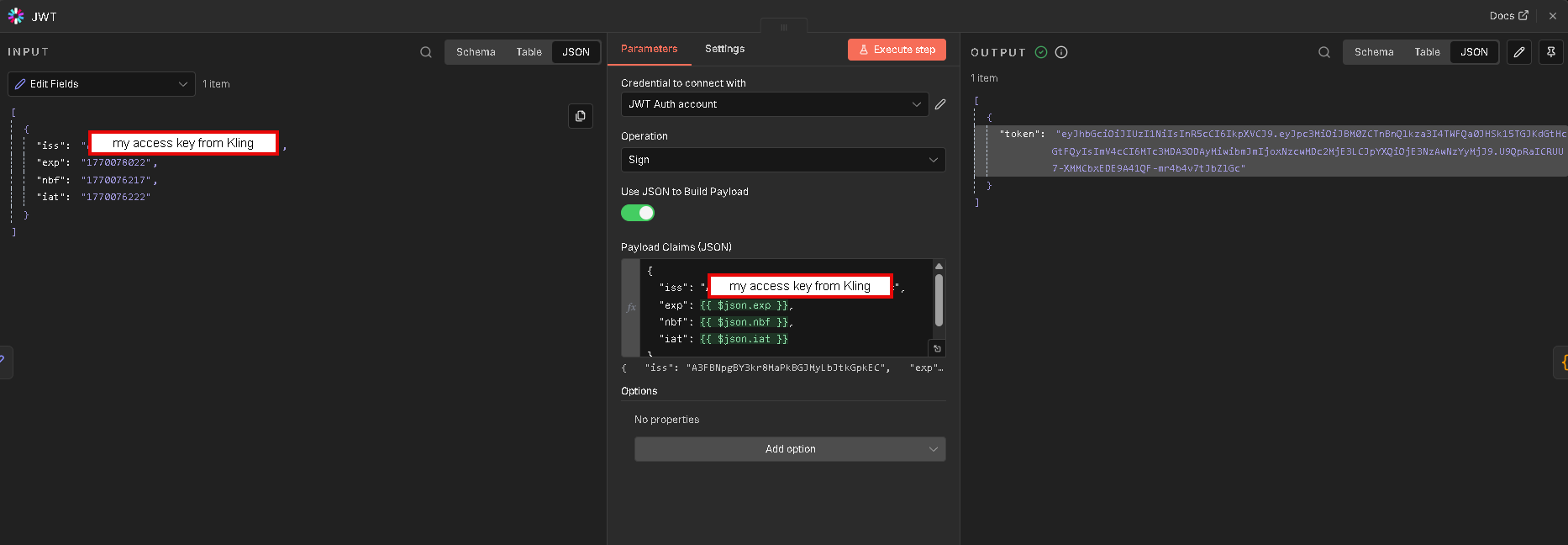Select the output JSON view
Image resolution: width=1568 pixels, height=545 pixels.
[1474, 52]
